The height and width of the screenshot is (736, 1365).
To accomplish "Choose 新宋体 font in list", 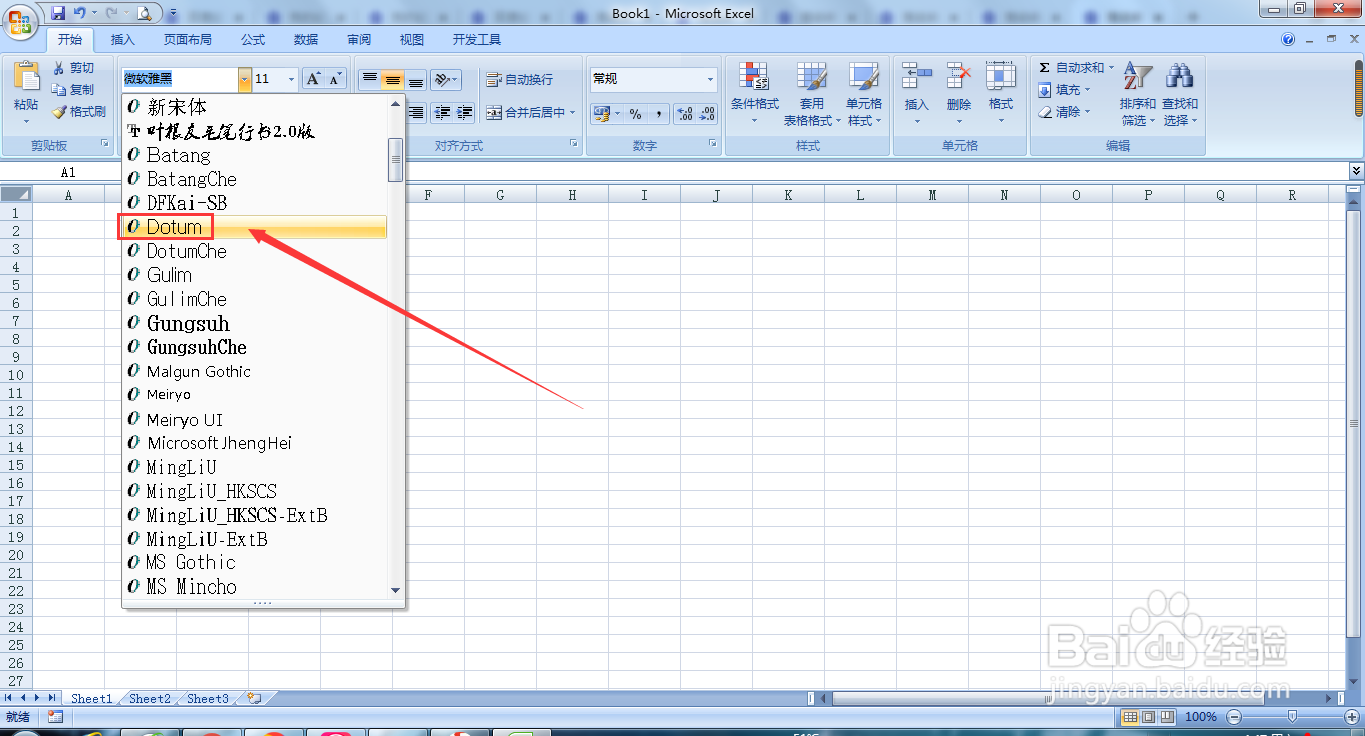I will [255, 107].
